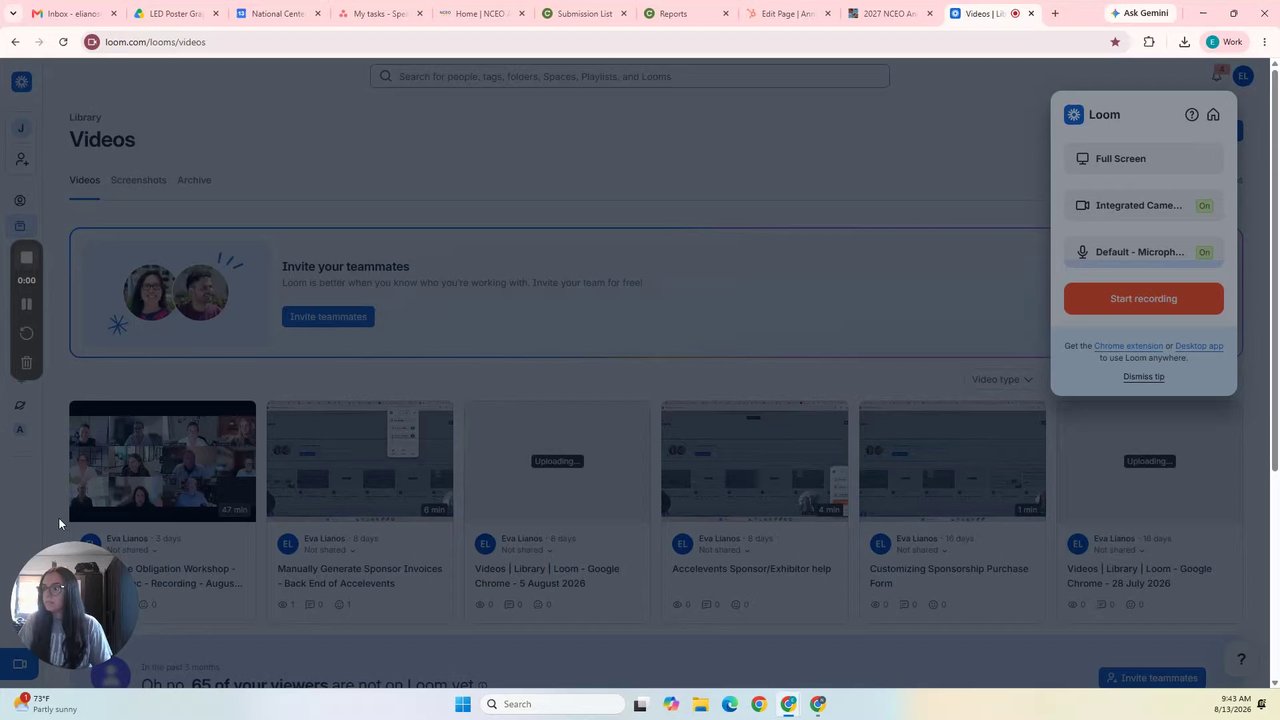Open a new browser tab
Screen dimensions: 1280x720
point(1054,13)
